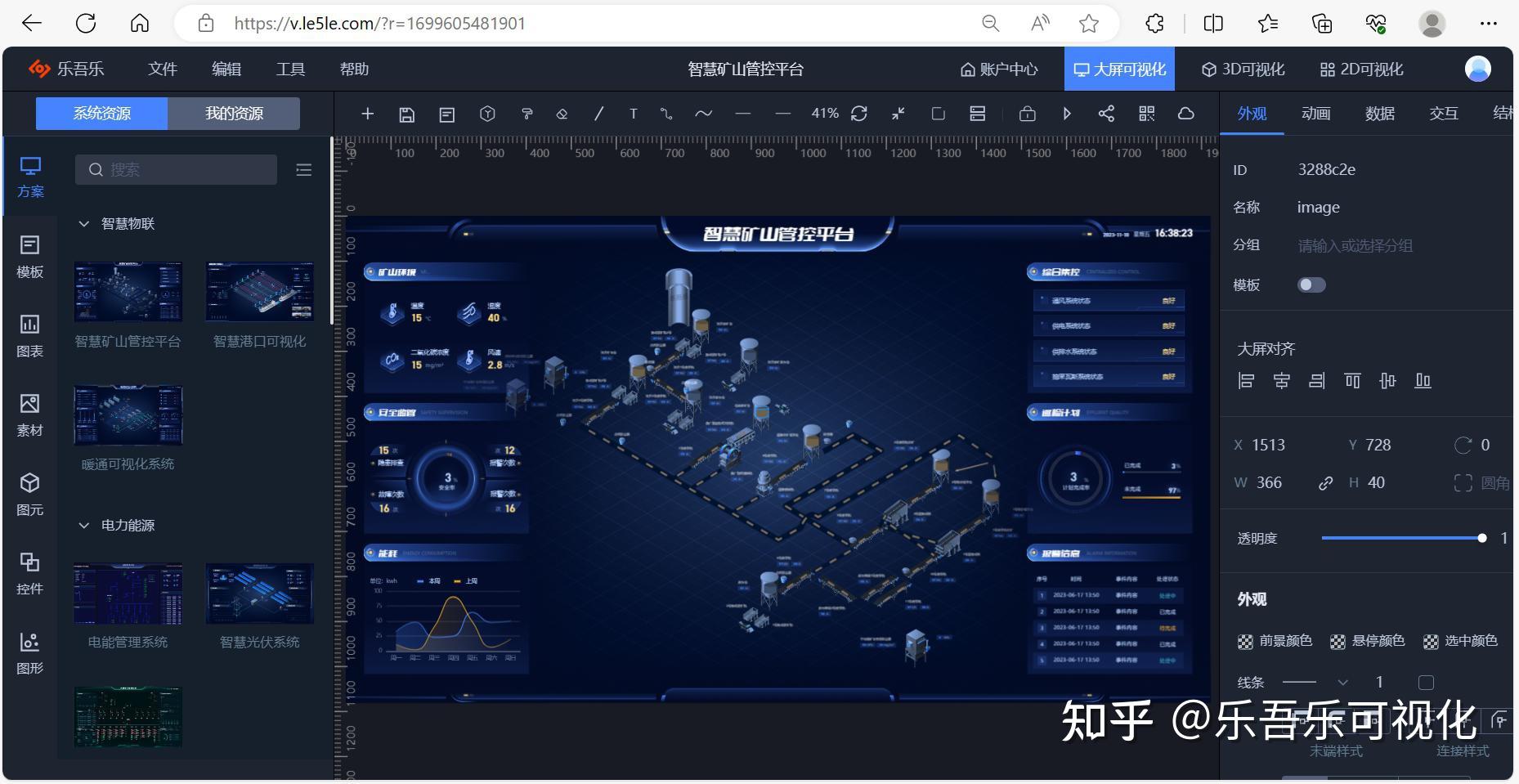
Task: Toggle the W/H aspect ratio link icon
Action: click(1325, 482)
